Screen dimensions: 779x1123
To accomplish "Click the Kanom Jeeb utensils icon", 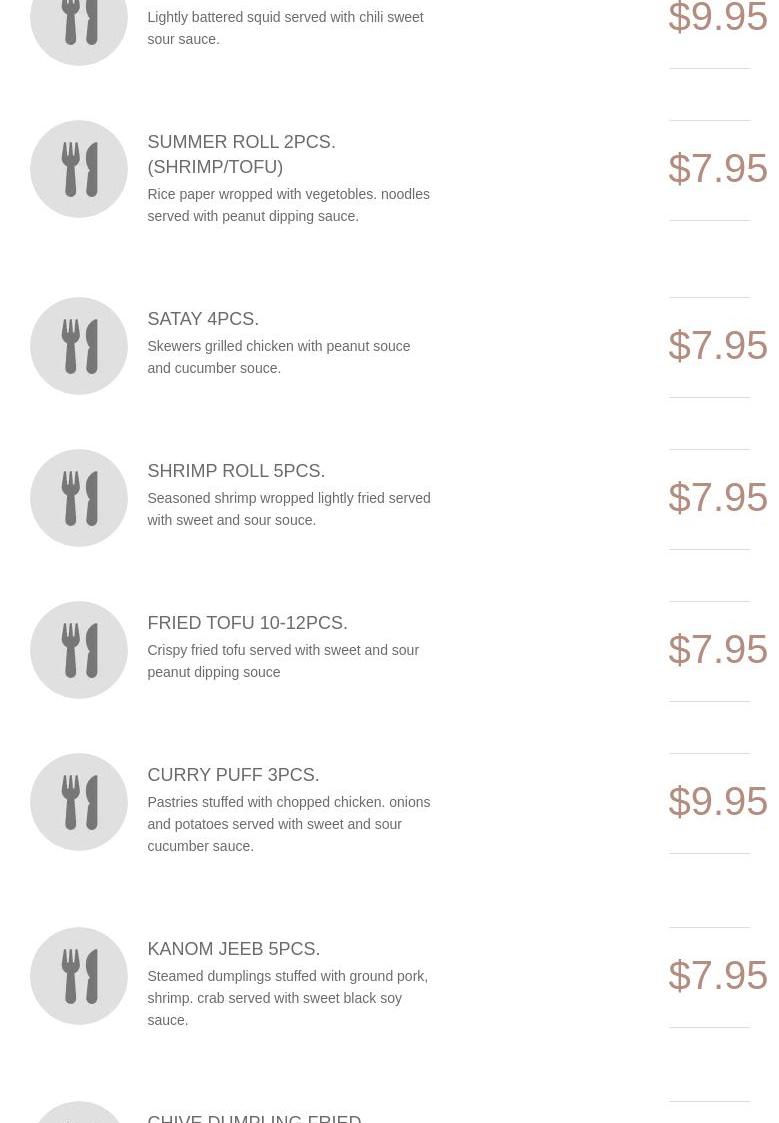I will (x=79, y=976).
